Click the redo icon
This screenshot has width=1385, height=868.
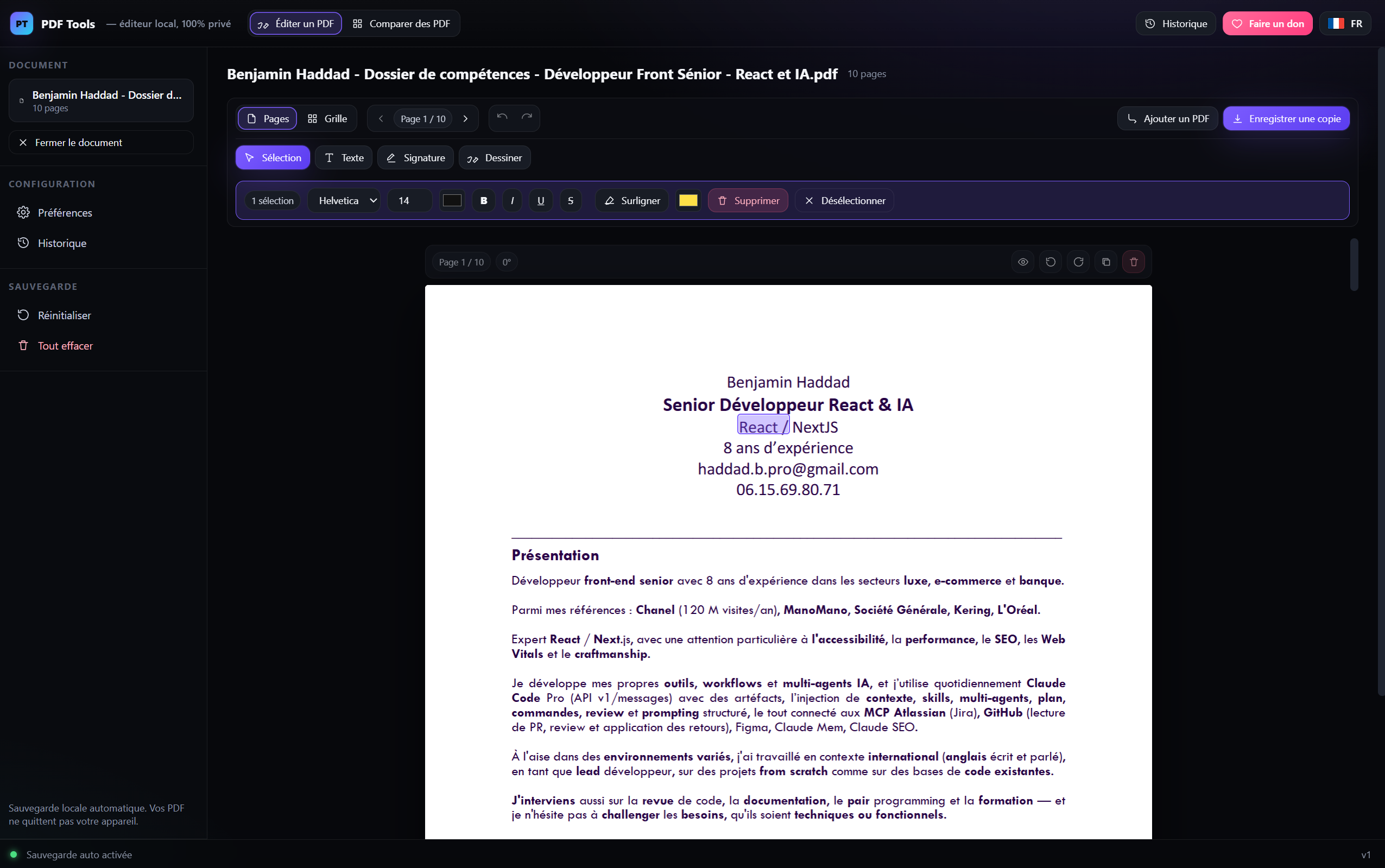point(527,118)
